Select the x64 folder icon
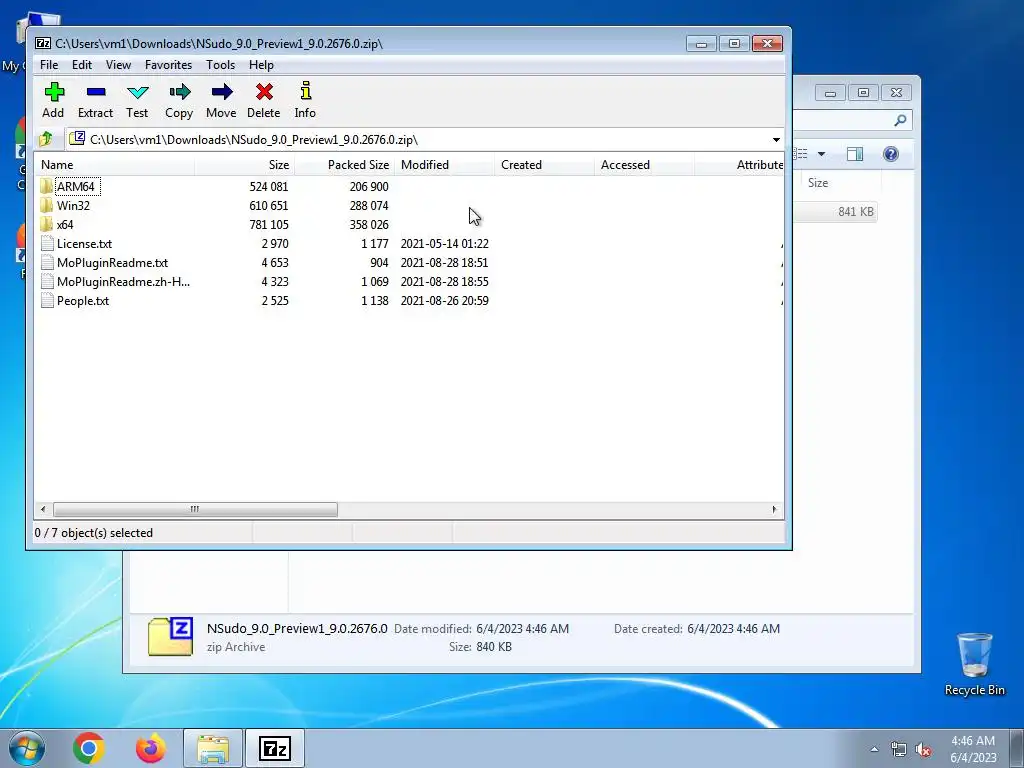Image resolution: width=1024 pixels, height=768 pixels. pos(46,225)
